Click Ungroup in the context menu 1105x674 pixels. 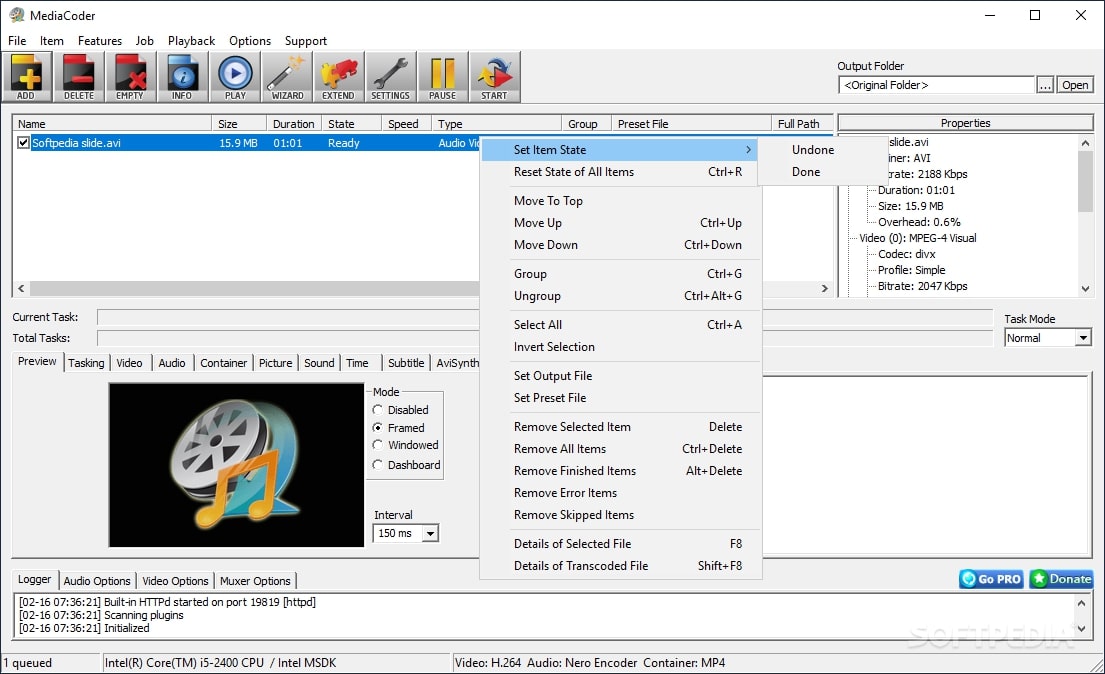coord(620,295)
